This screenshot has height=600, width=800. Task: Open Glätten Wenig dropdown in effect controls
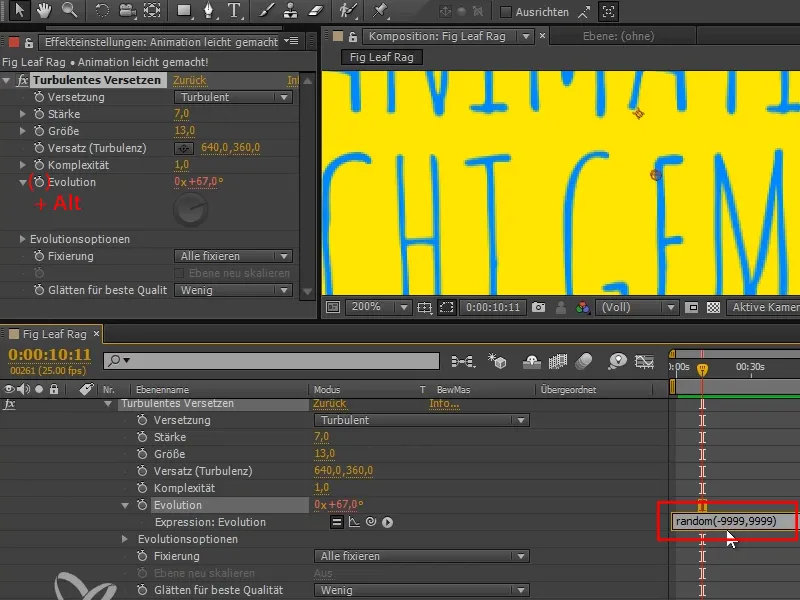[x=233, y=290]
